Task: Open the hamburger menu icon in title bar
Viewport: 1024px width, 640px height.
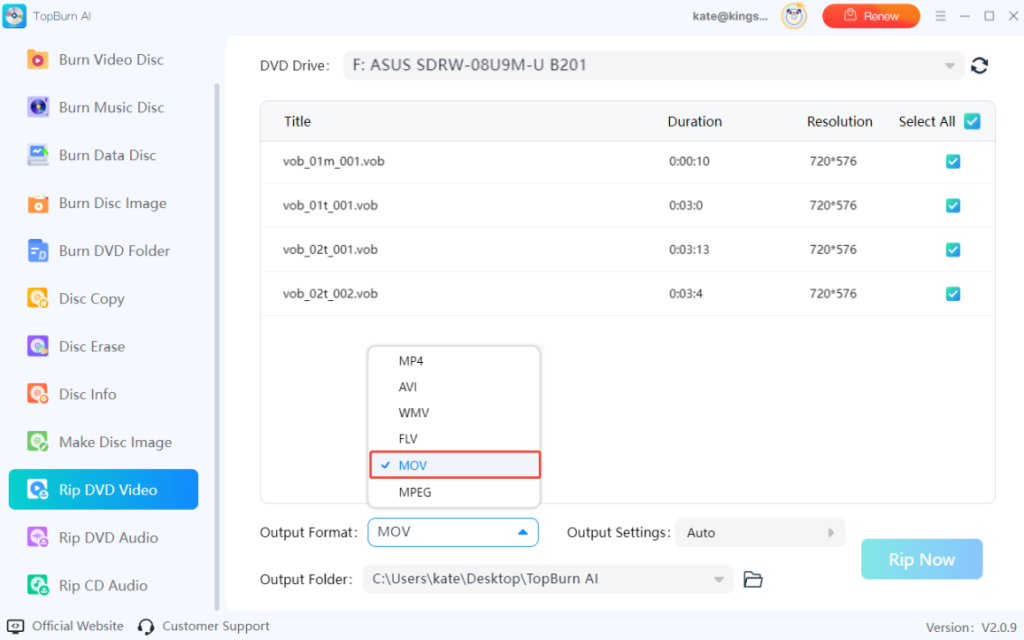Action: pyautogui.click(x=940, y=16)
